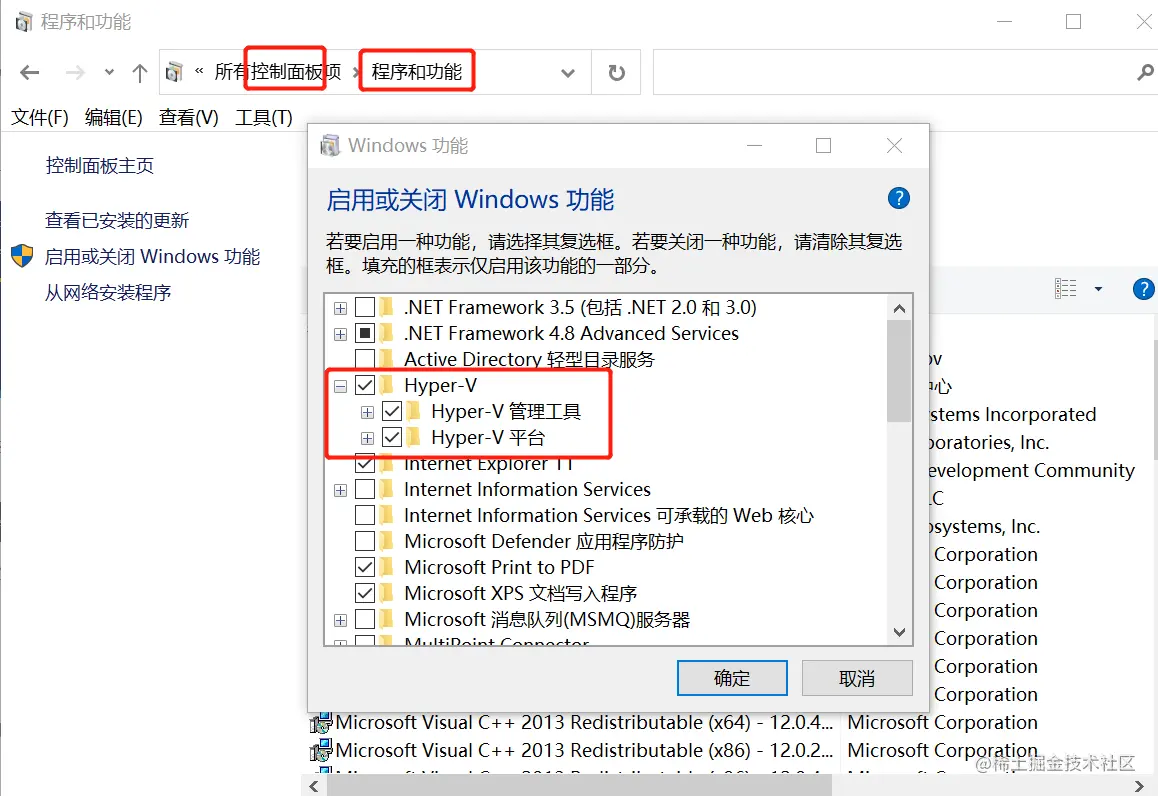Select Microsoft XPS 文档写入程序 label
The height and width of the screenshot is (796, 1158).
[x=521, y=594]
